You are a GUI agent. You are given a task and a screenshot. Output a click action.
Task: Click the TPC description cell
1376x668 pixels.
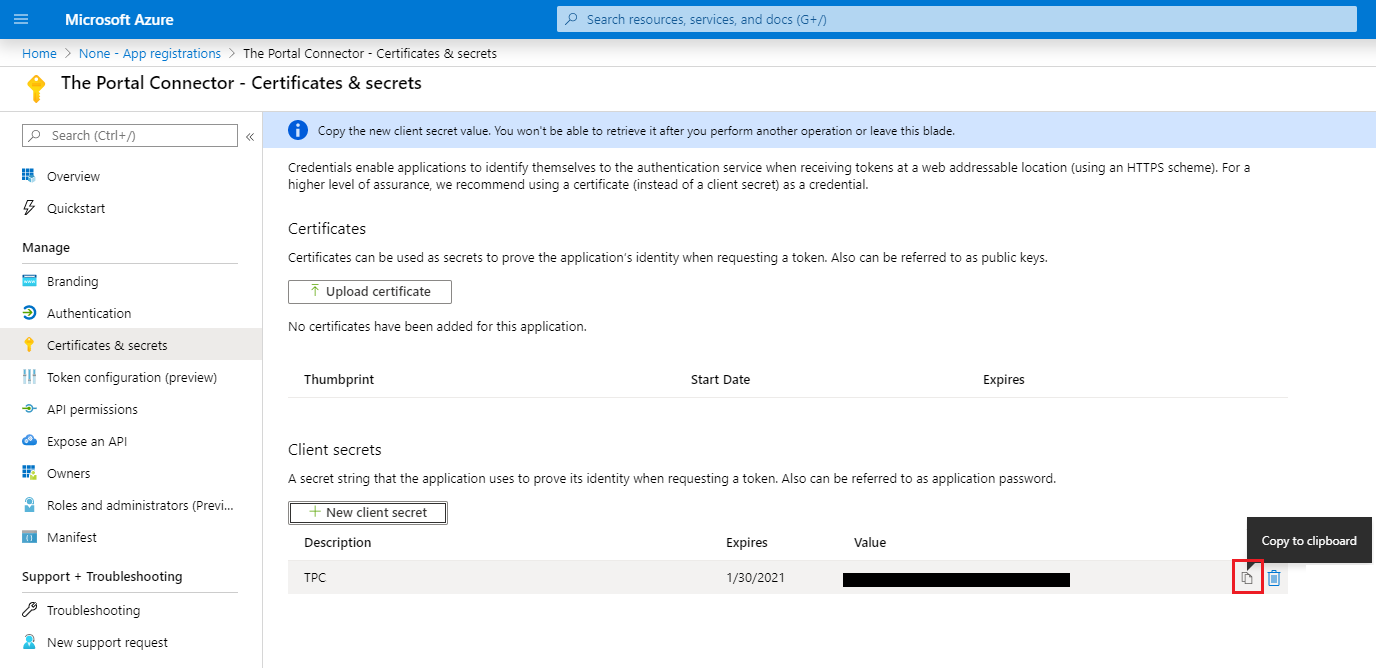tap(317, 578)
